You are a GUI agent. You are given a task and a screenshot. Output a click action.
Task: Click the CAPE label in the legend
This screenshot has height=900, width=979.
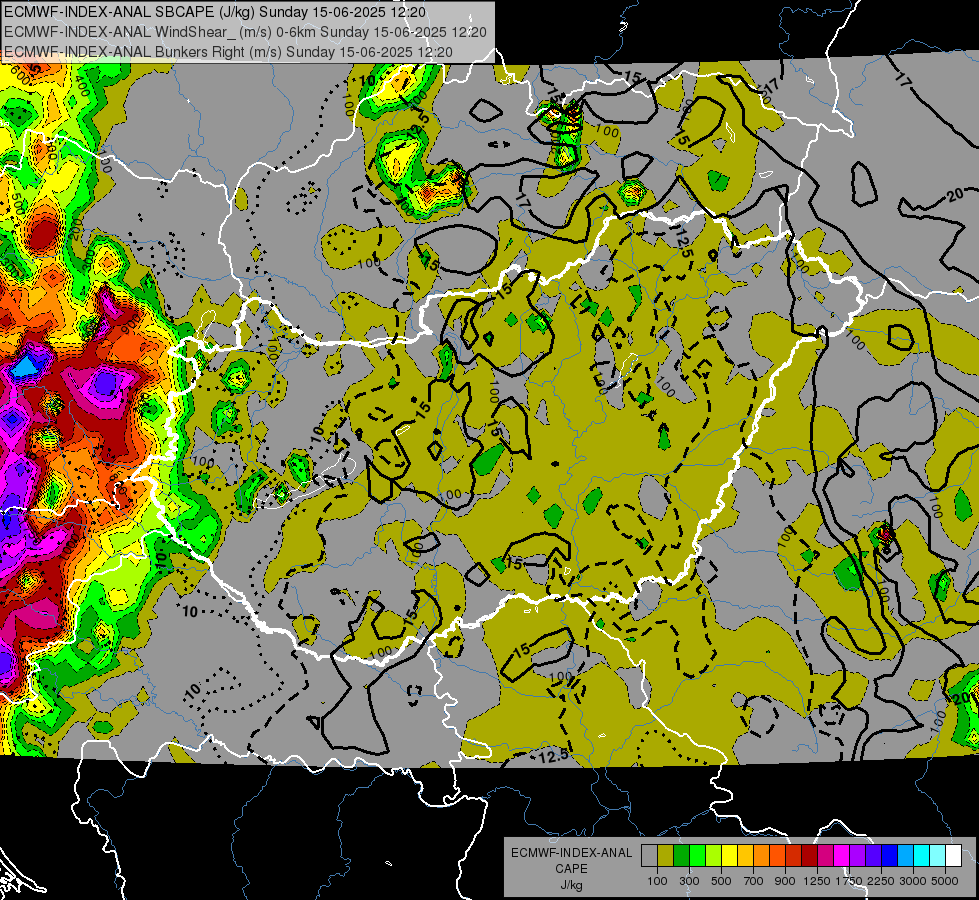[x=571, y=869]
